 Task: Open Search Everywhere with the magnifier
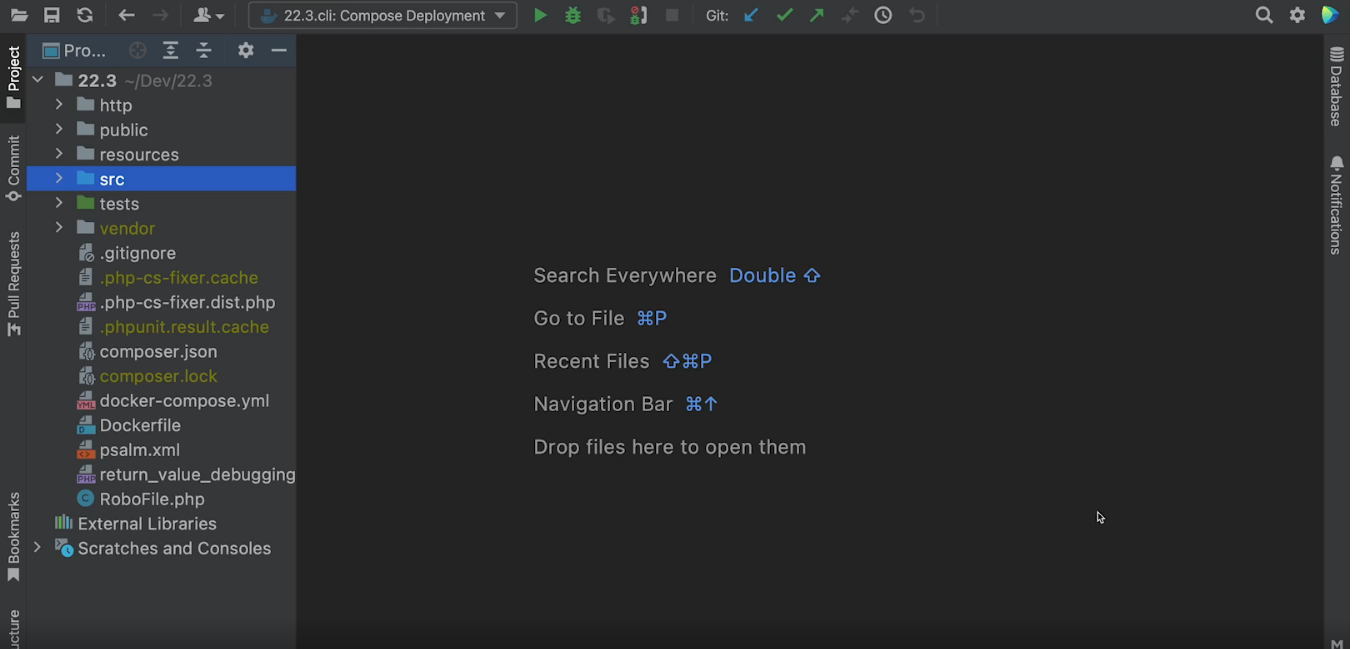click(1264, 15)
